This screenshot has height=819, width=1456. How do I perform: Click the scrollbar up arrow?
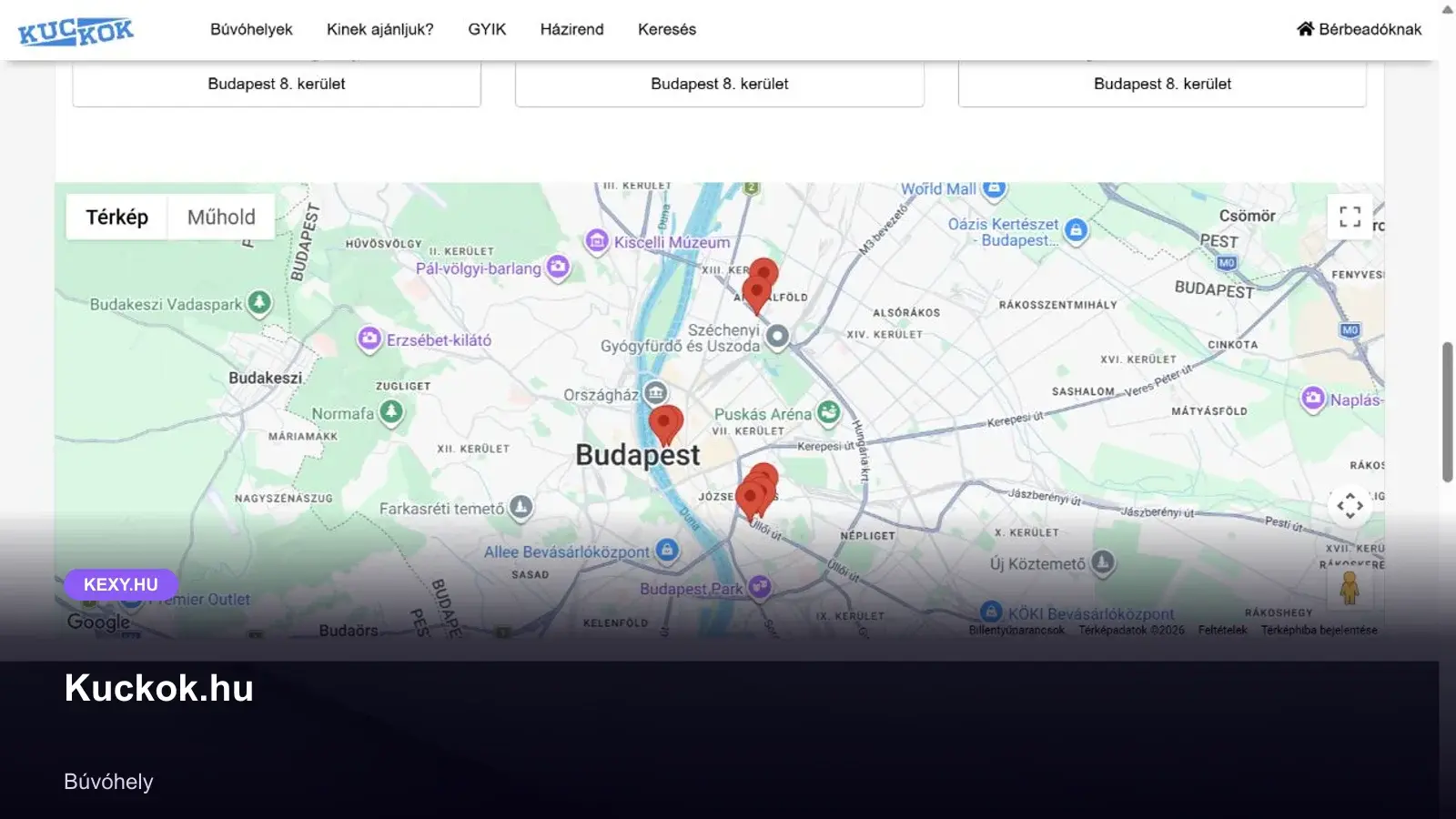(x=1447, y=9)
